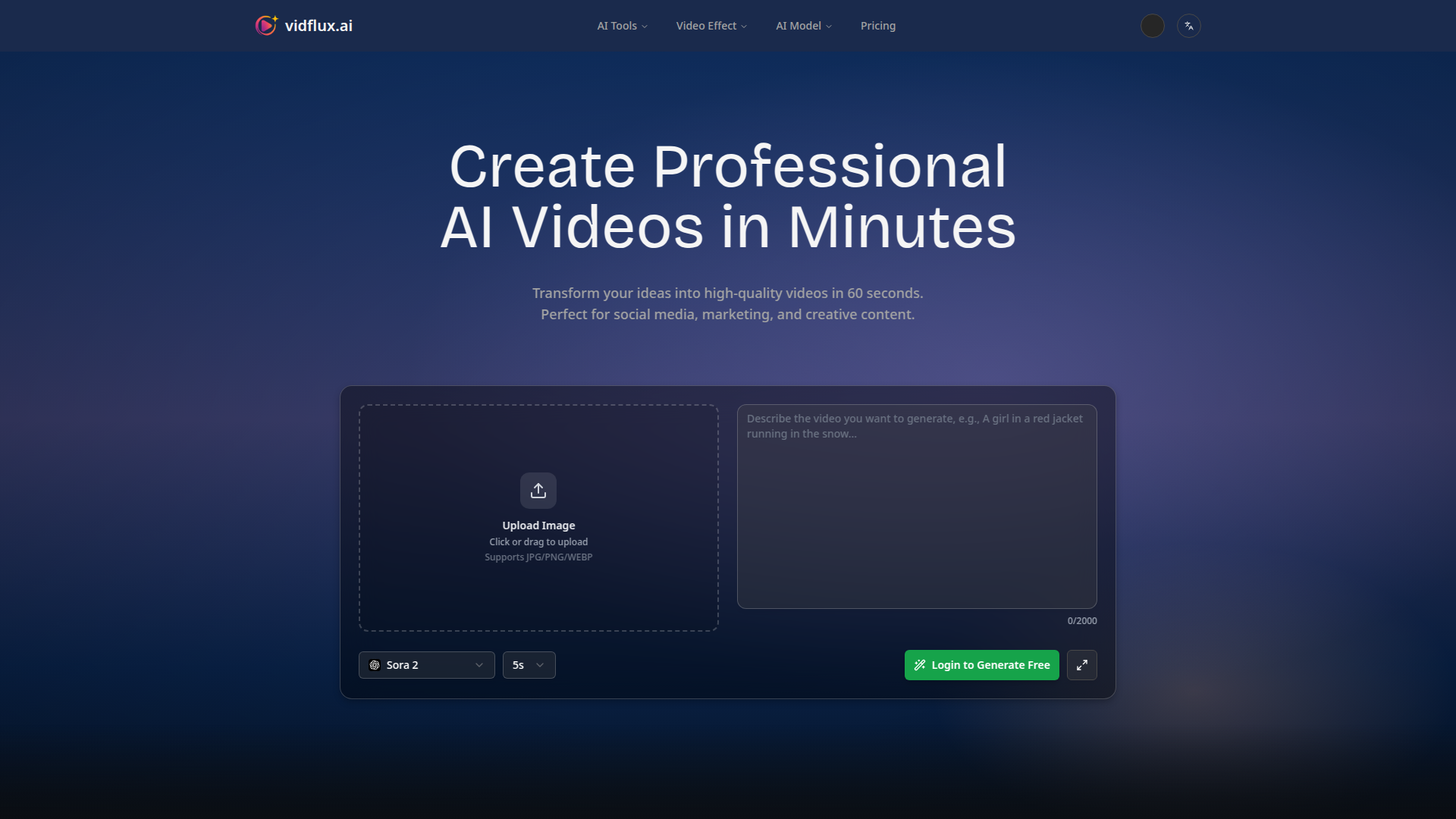Click the dark circular avatar button
1456x819 pixels.
pyautogui.click(x=1152, y=26)
